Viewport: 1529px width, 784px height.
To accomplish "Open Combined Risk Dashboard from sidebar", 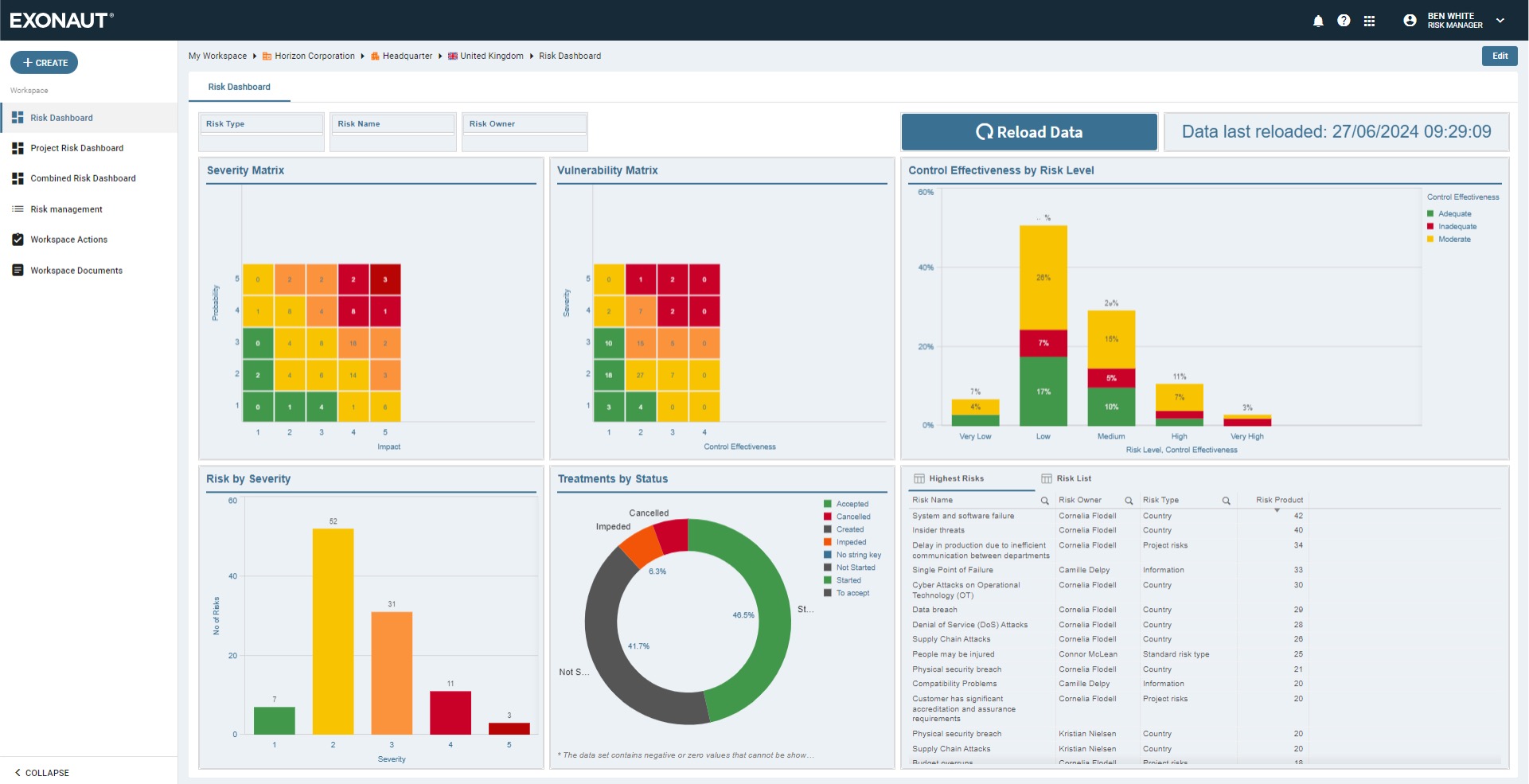I will (83, 178).
